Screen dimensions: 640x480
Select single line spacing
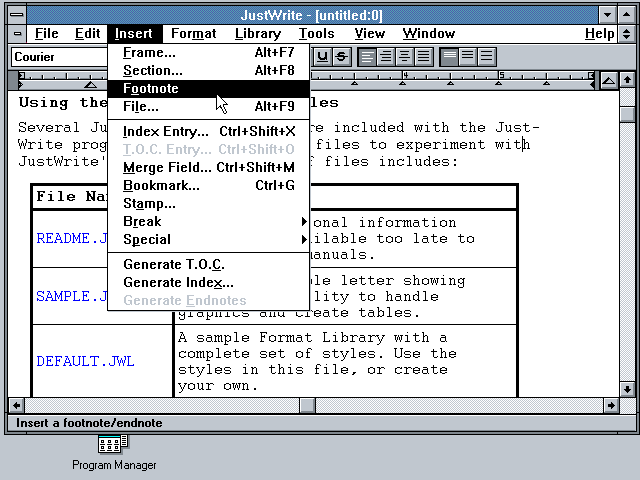449,57
